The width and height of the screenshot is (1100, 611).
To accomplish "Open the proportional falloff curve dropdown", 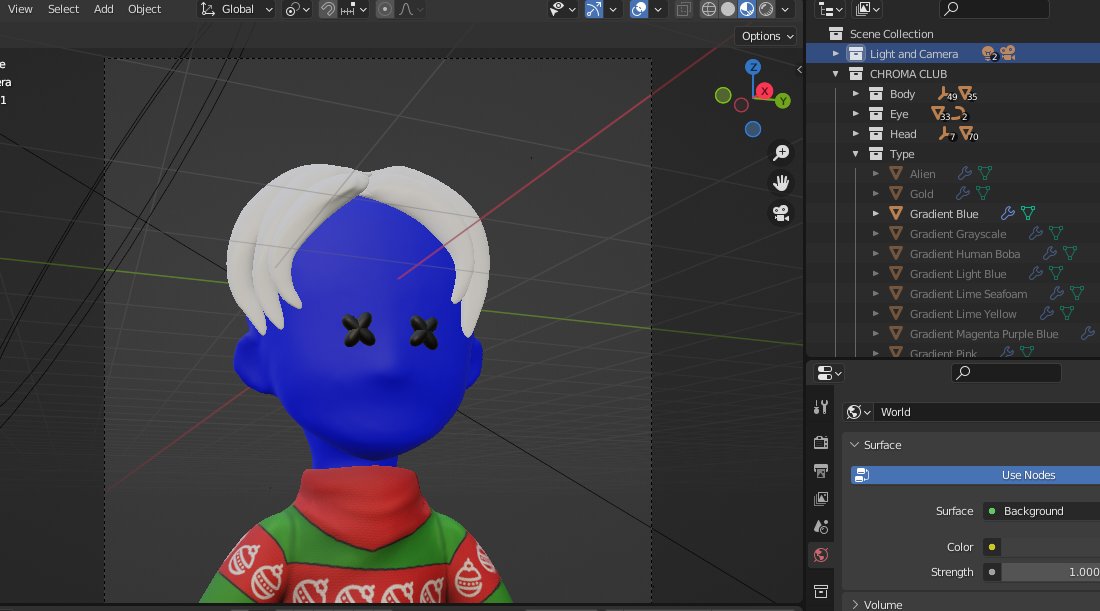I will (x=410, y=9).
